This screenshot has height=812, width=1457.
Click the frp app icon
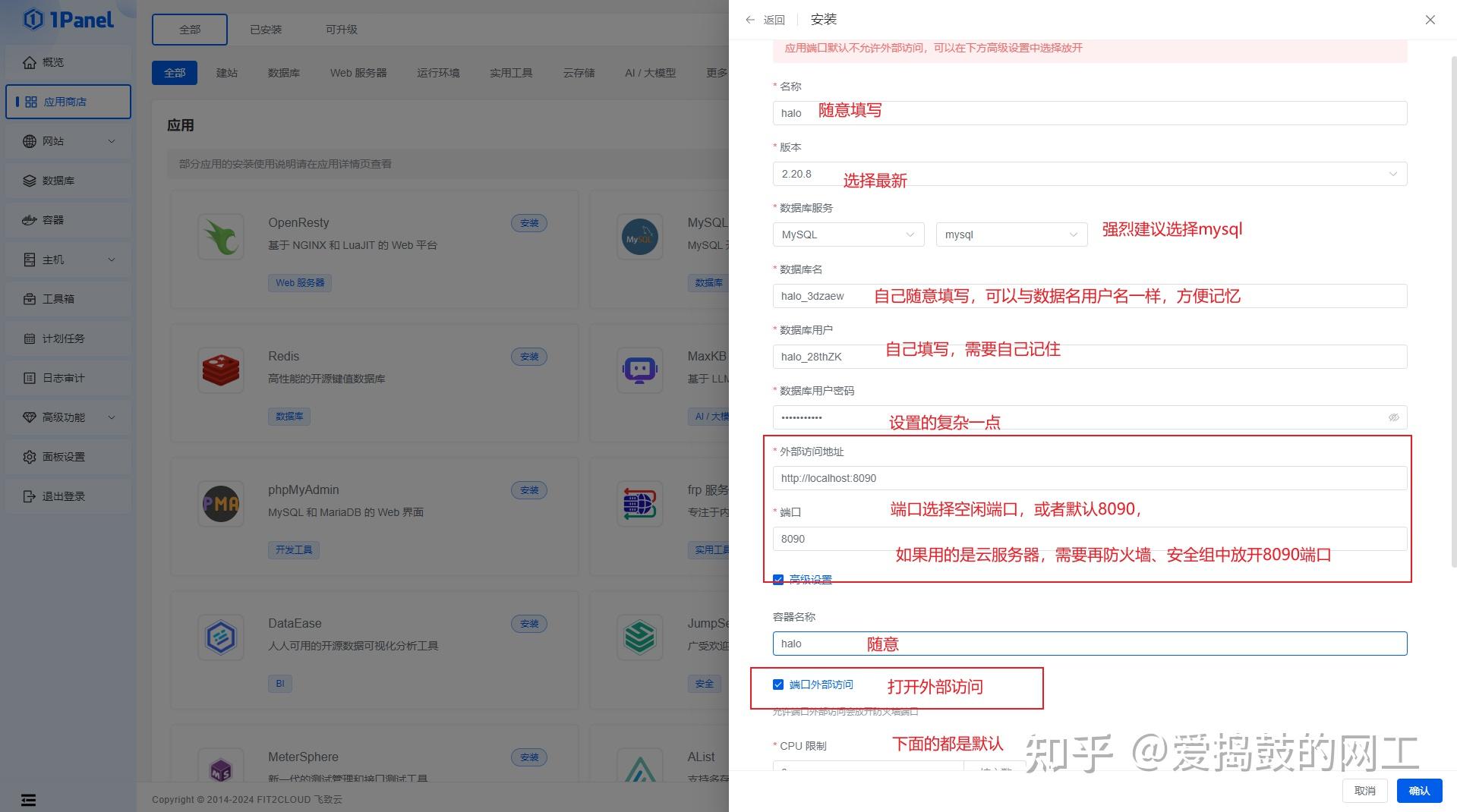coord(640,504)
